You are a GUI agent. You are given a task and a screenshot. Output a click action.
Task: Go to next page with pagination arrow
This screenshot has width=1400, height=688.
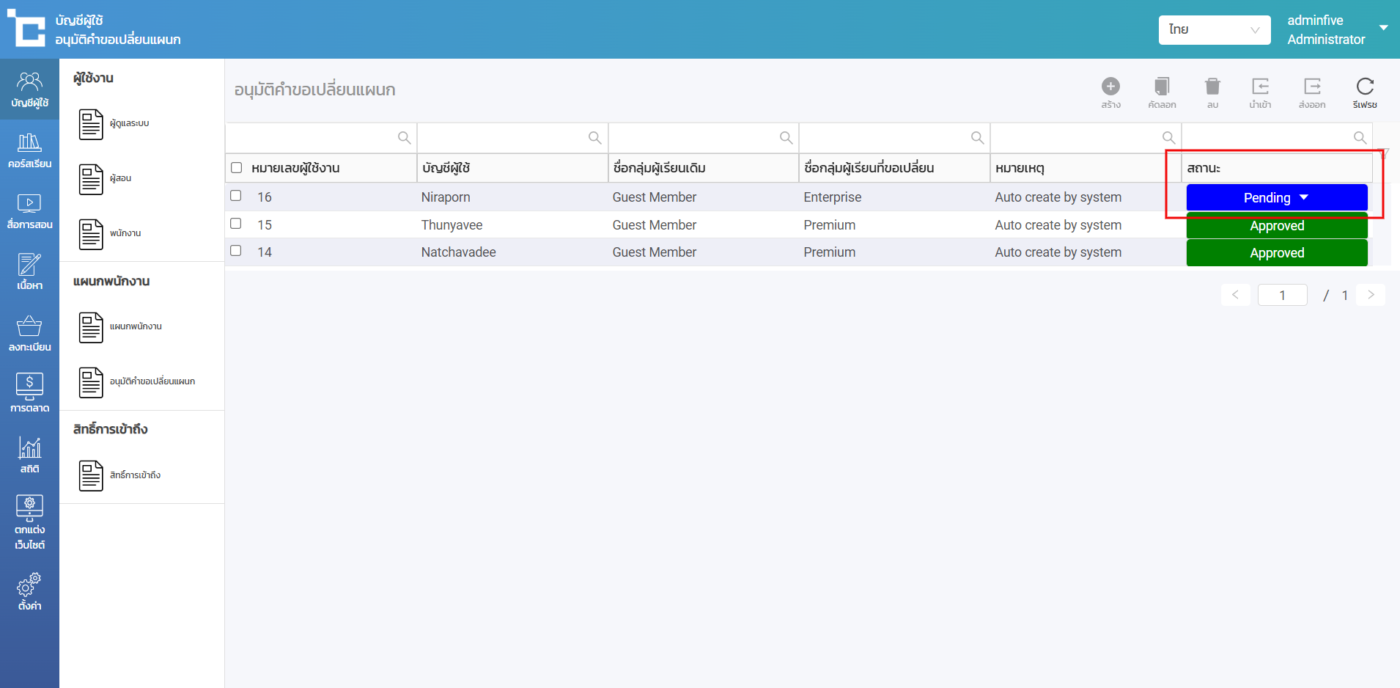(1370, 295)
